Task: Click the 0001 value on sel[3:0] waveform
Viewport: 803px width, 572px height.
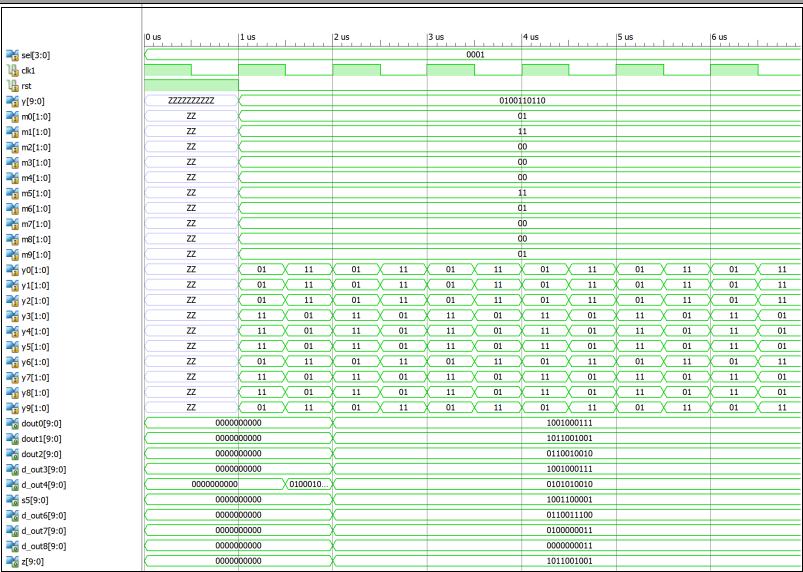Action: [x=475, y=55]
